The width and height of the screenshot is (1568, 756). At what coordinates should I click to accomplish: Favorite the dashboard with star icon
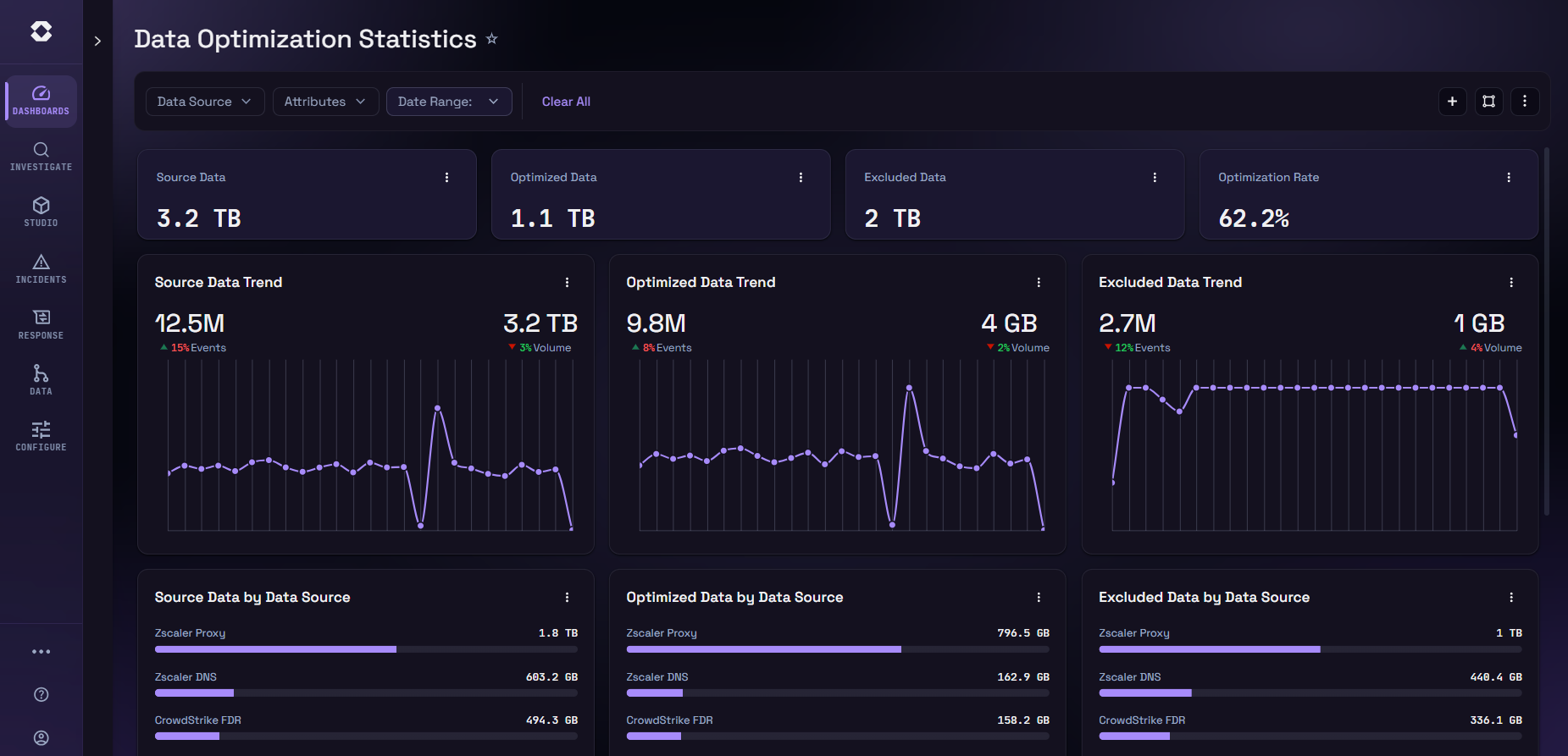(x=491, y=39)
